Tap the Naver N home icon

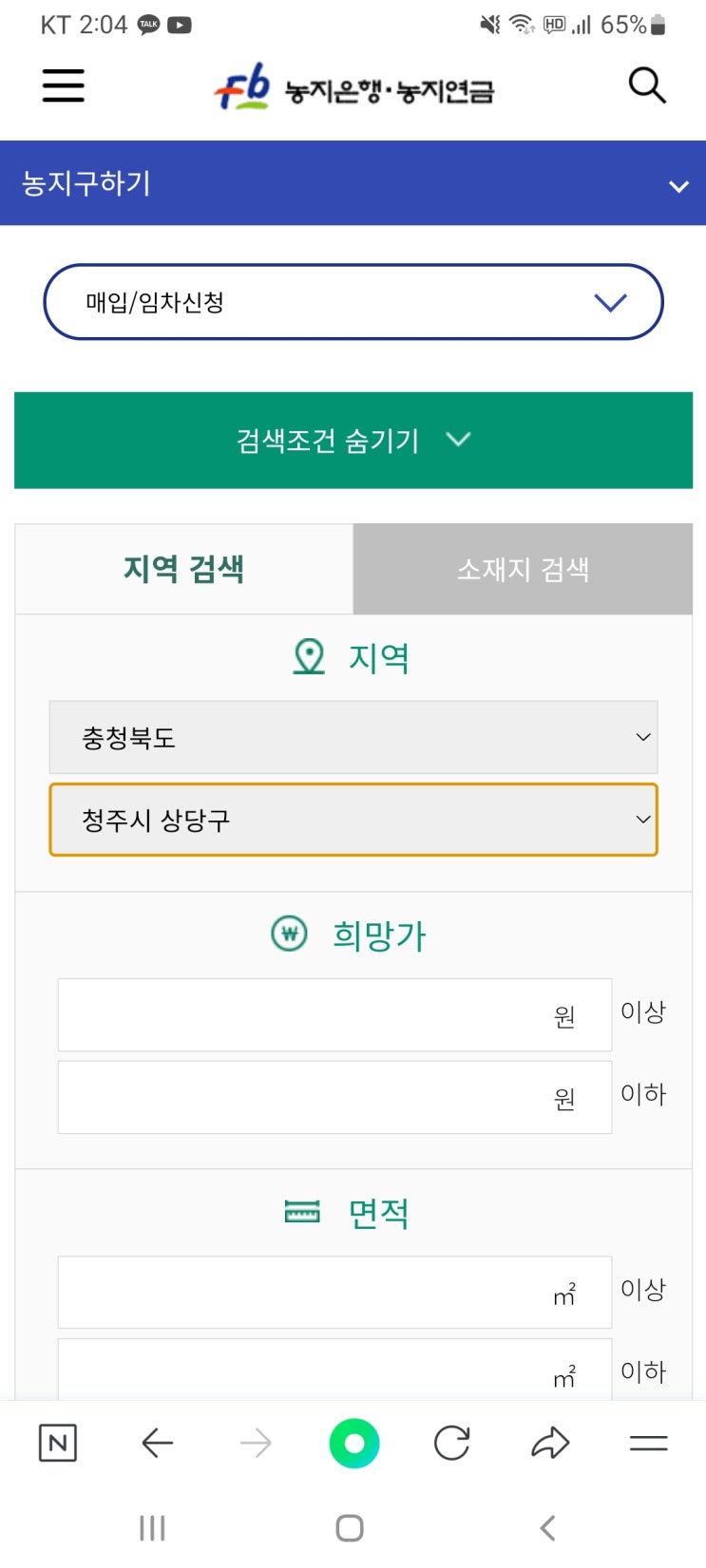tap(57, 1443)
